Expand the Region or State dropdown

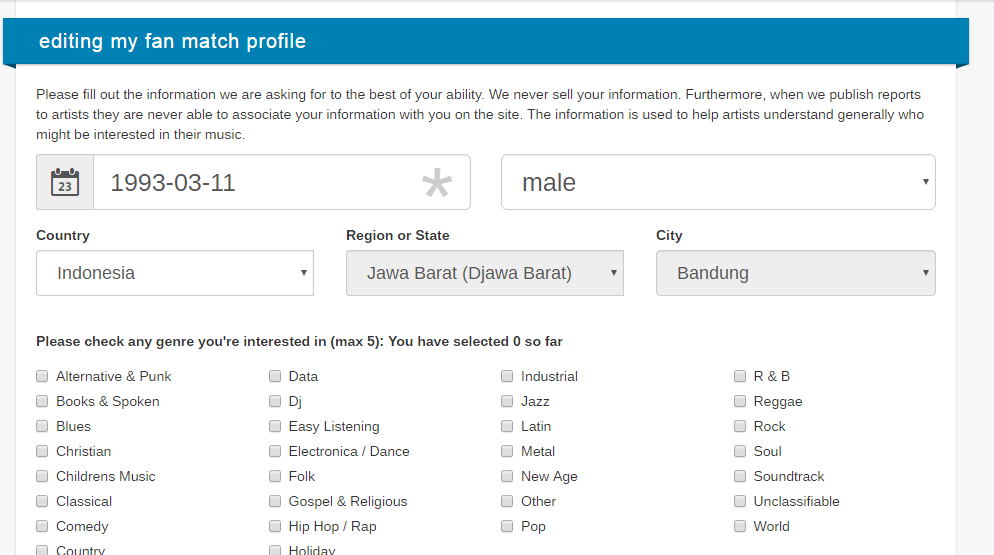(485, 273)
